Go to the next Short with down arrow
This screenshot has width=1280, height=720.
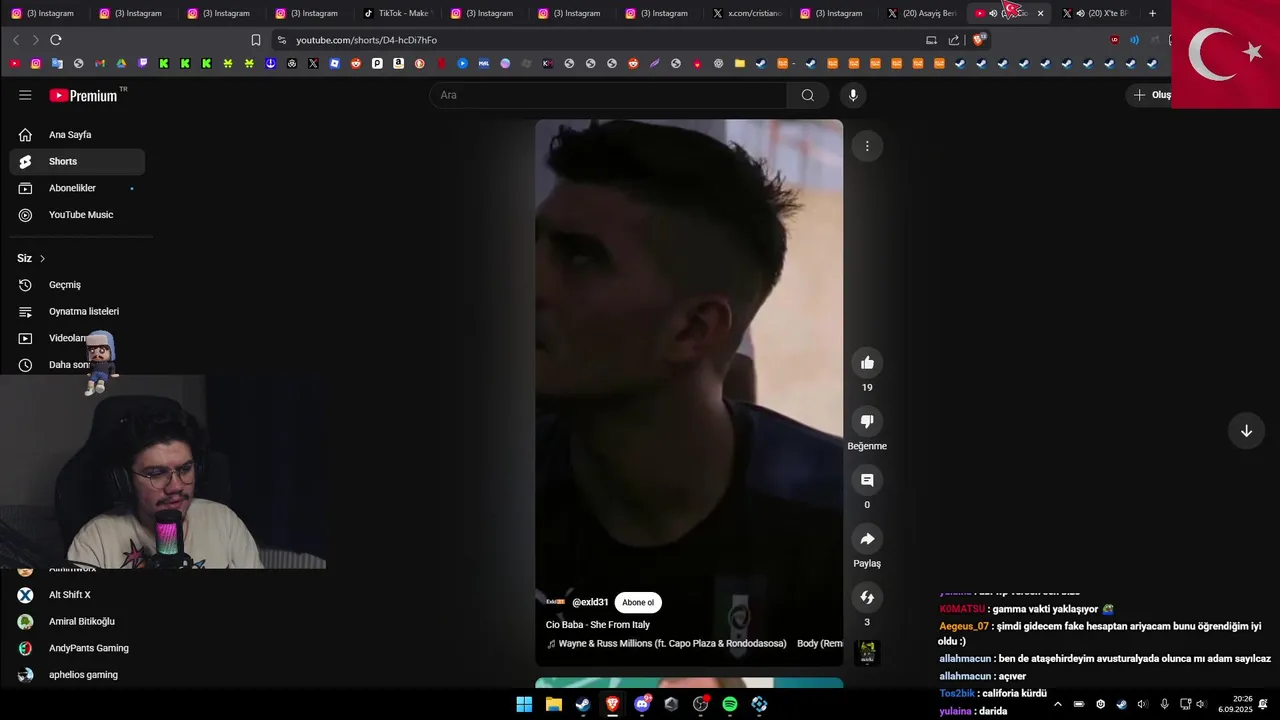point(1246,431)
